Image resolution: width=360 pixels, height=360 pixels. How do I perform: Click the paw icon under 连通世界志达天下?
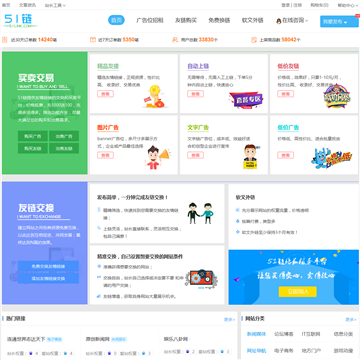(x=31, y=353)
